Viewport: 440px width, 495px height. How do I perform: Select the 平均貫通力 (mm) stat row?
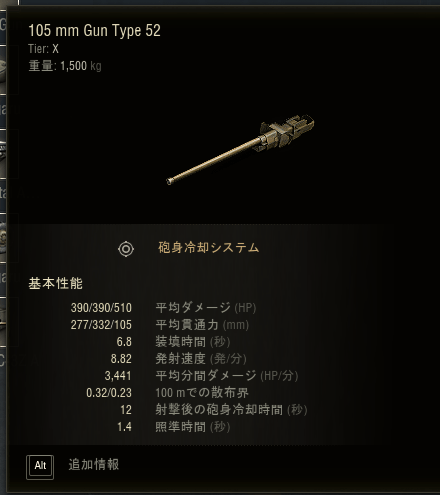point(160,325)
